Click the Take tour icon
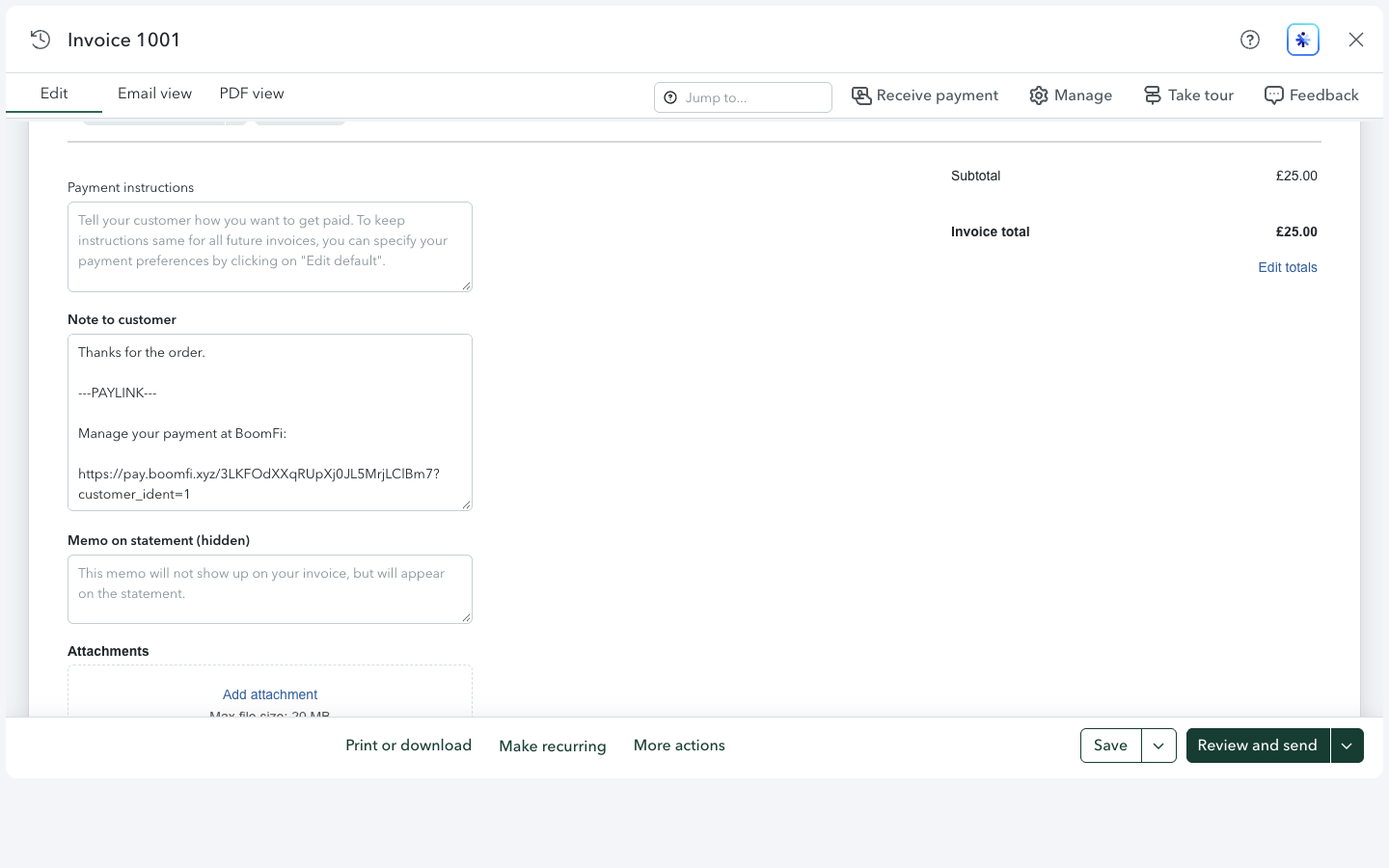This screenshot has height=868, width=1389. [x=1153, y=95]
